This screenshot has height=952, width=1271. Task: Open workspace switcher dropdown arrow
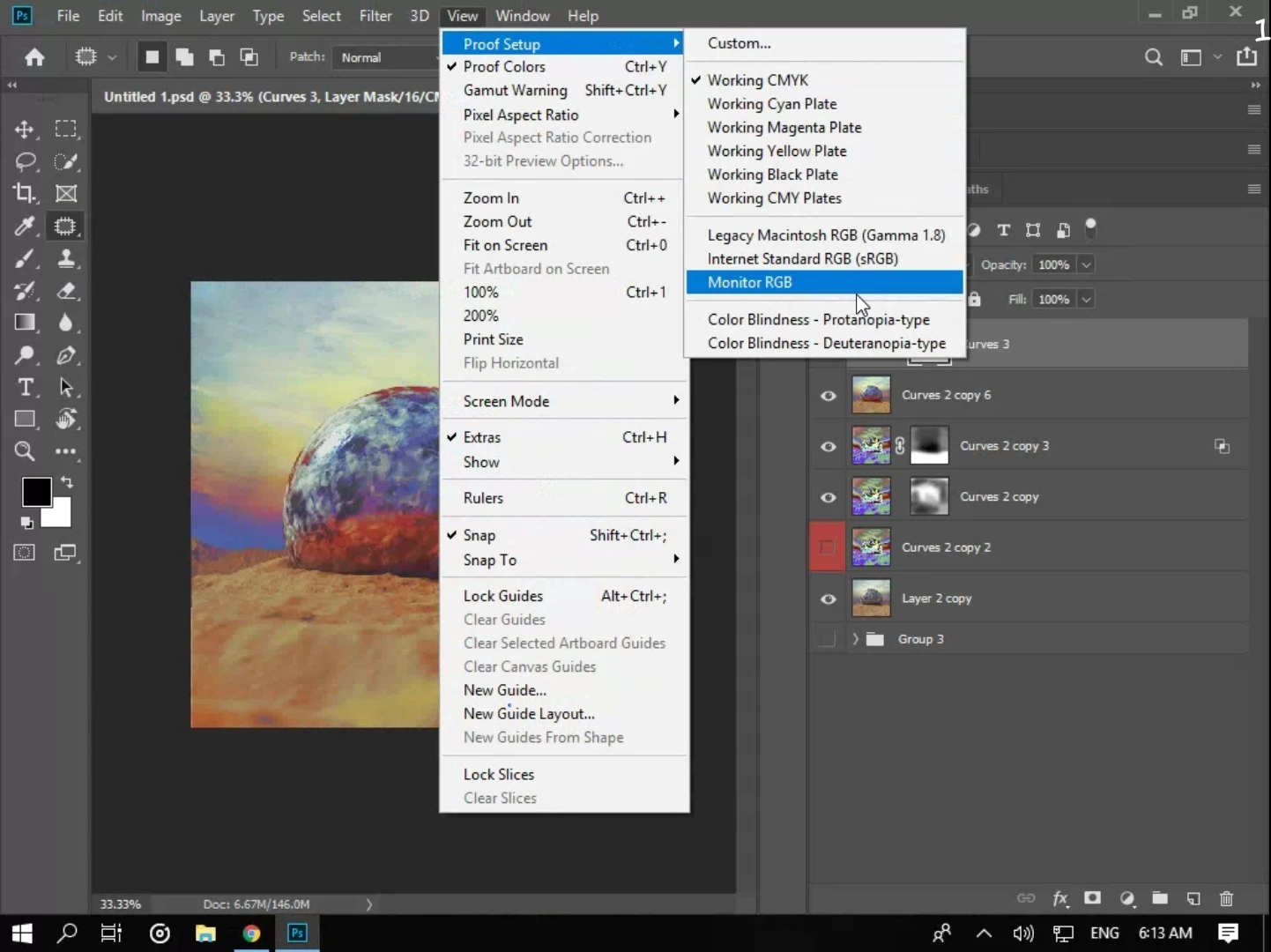point(1217,57)
